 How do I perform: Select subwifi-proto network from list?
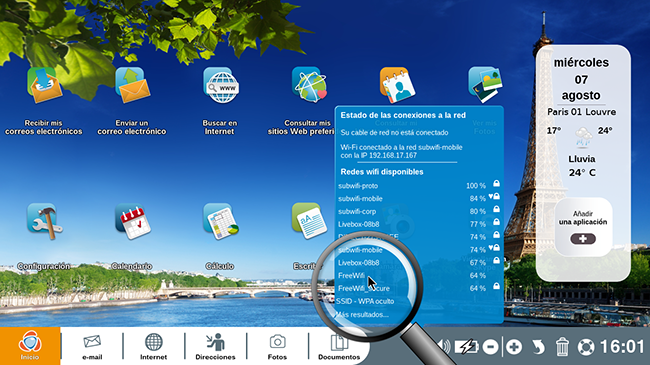coord(419,185)
